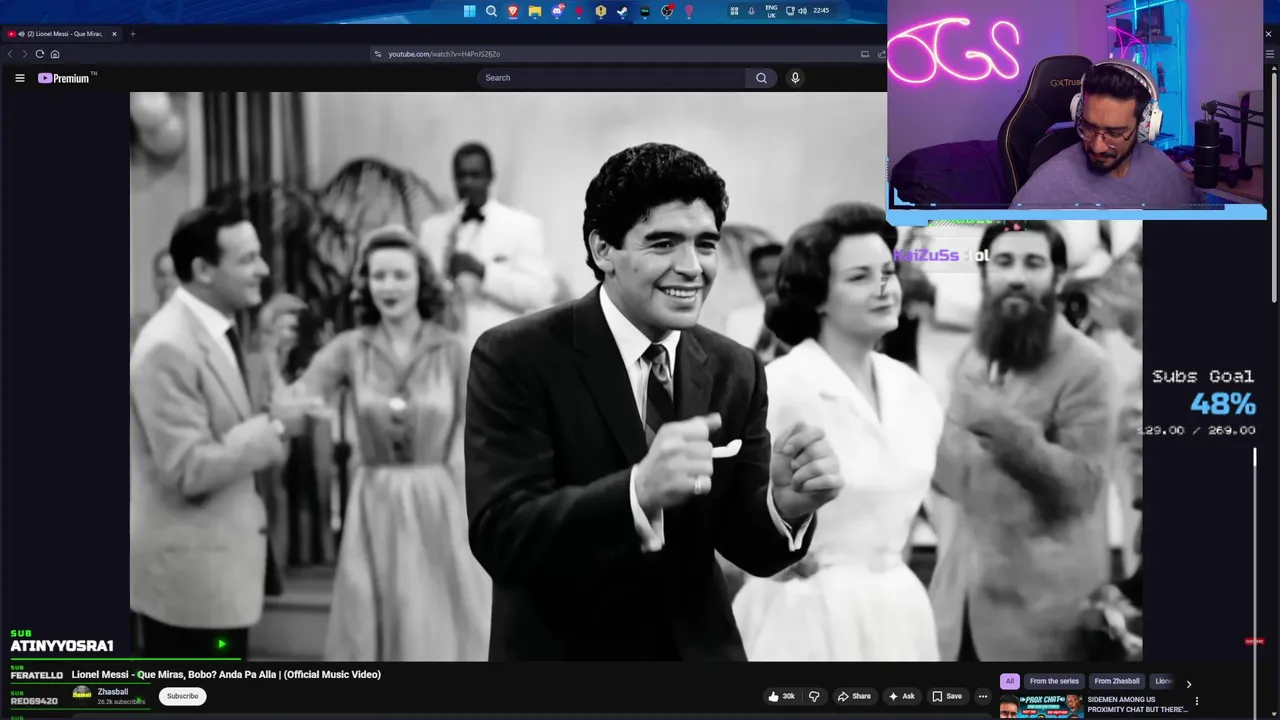Open Brave browser from taskbar
Screen dimensions: 1280x720
click(513, 11)
